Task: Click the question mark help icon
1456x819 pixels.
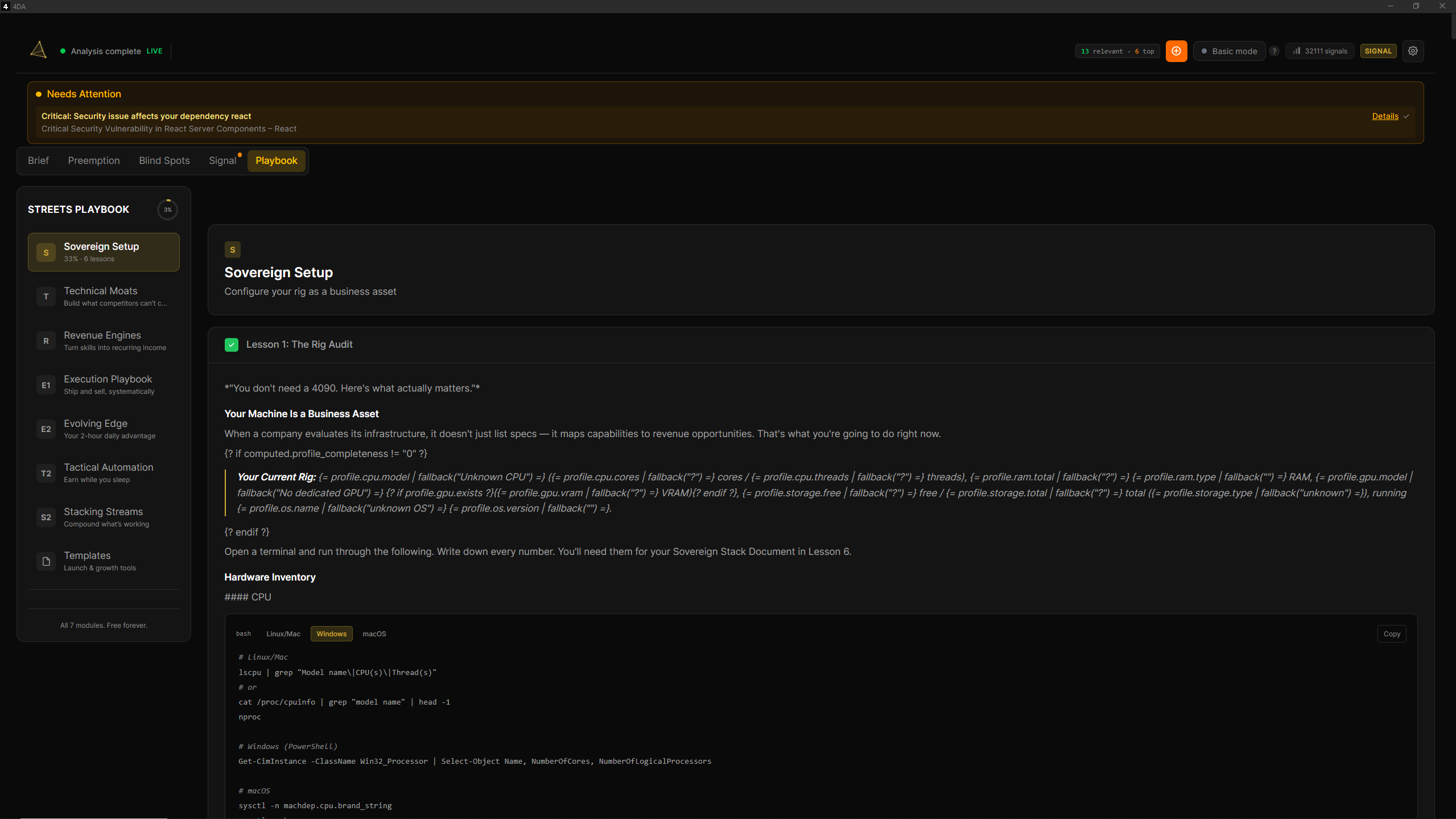Action: pos(1274,51)
